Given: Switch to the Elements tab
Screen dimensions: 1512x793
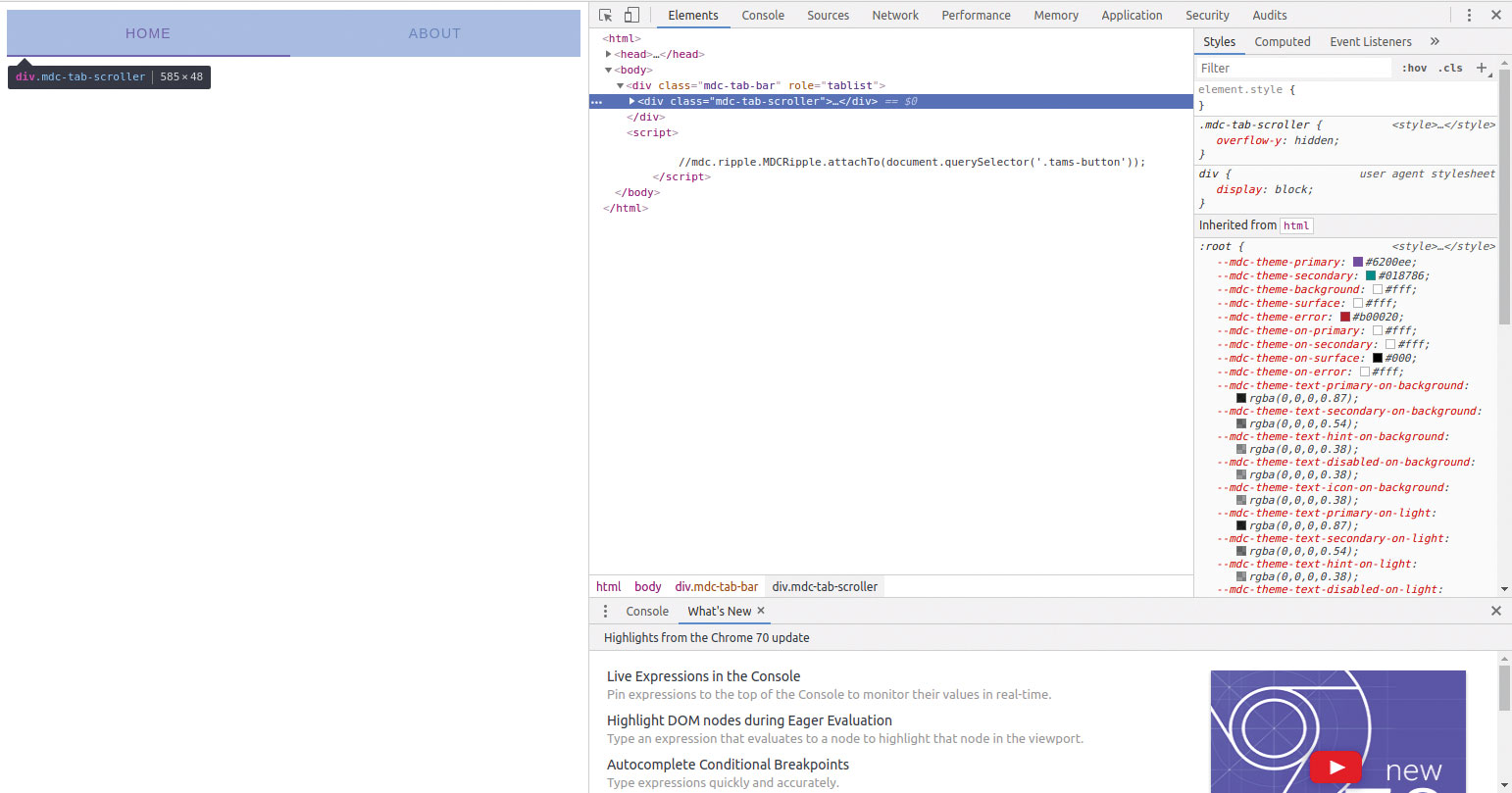Looking at the screenshot, I should [x=693, y=15].
